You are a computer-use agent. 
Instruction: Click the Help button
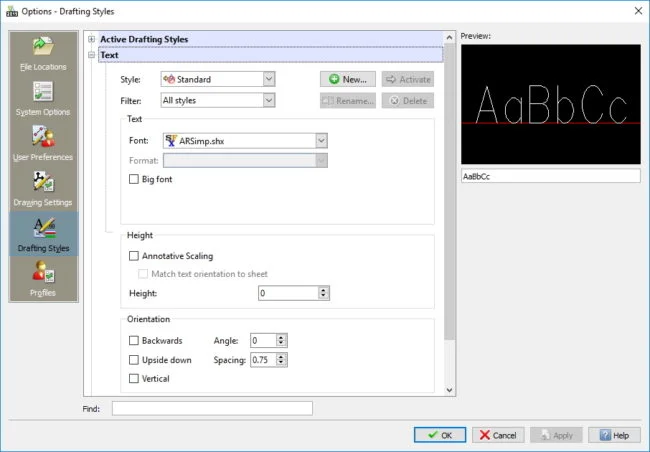pos(614,435)
